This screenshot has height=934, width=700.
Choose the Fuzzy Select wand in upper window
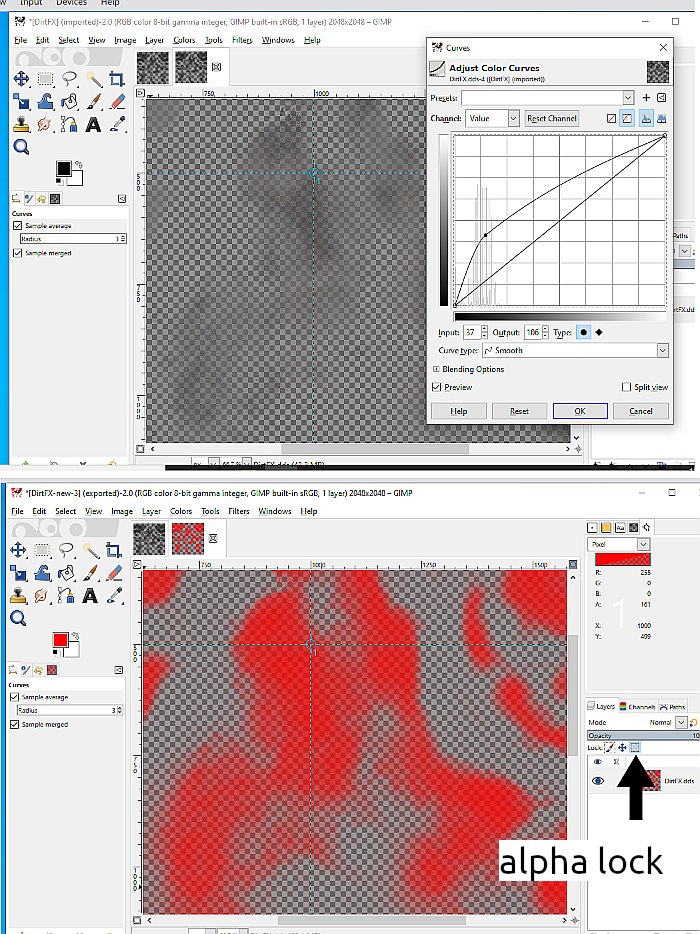(x=94, y=79)
